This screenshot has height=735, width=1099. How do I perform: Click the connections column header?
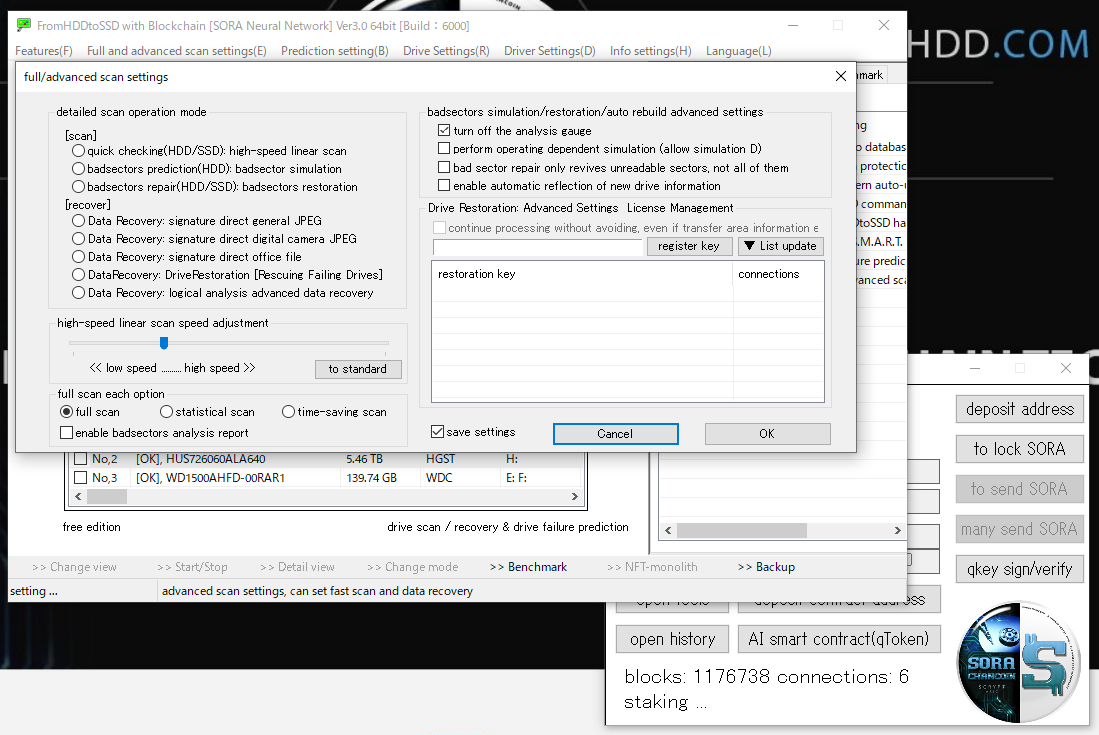tap(778, 274)
